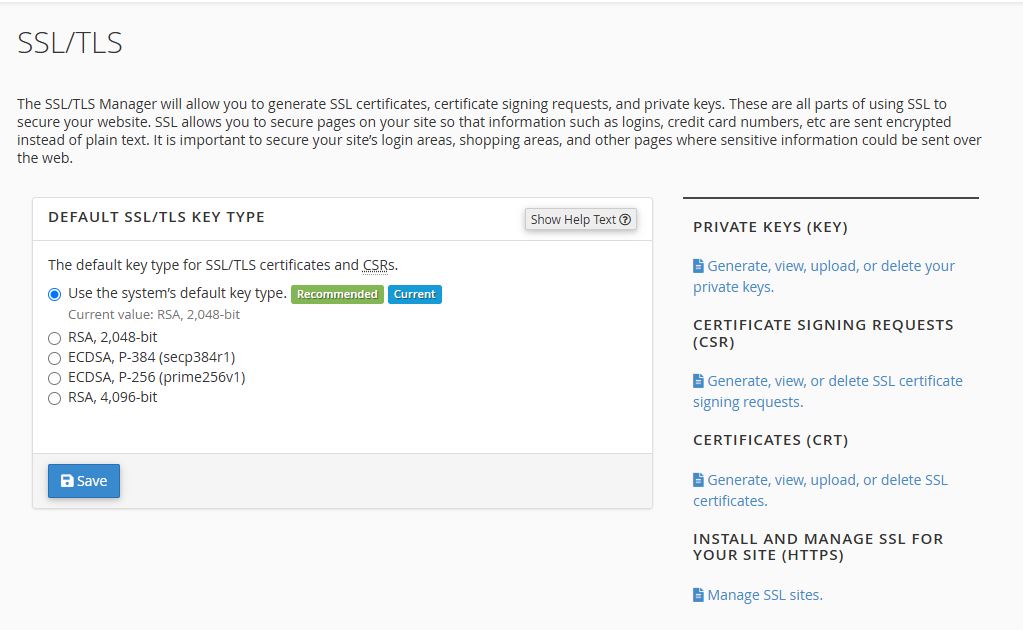The width and height of the screenshot is (1023, 630).
Task: Click the question mark icon in Show Help Text
Action: [x=625, y=220]
